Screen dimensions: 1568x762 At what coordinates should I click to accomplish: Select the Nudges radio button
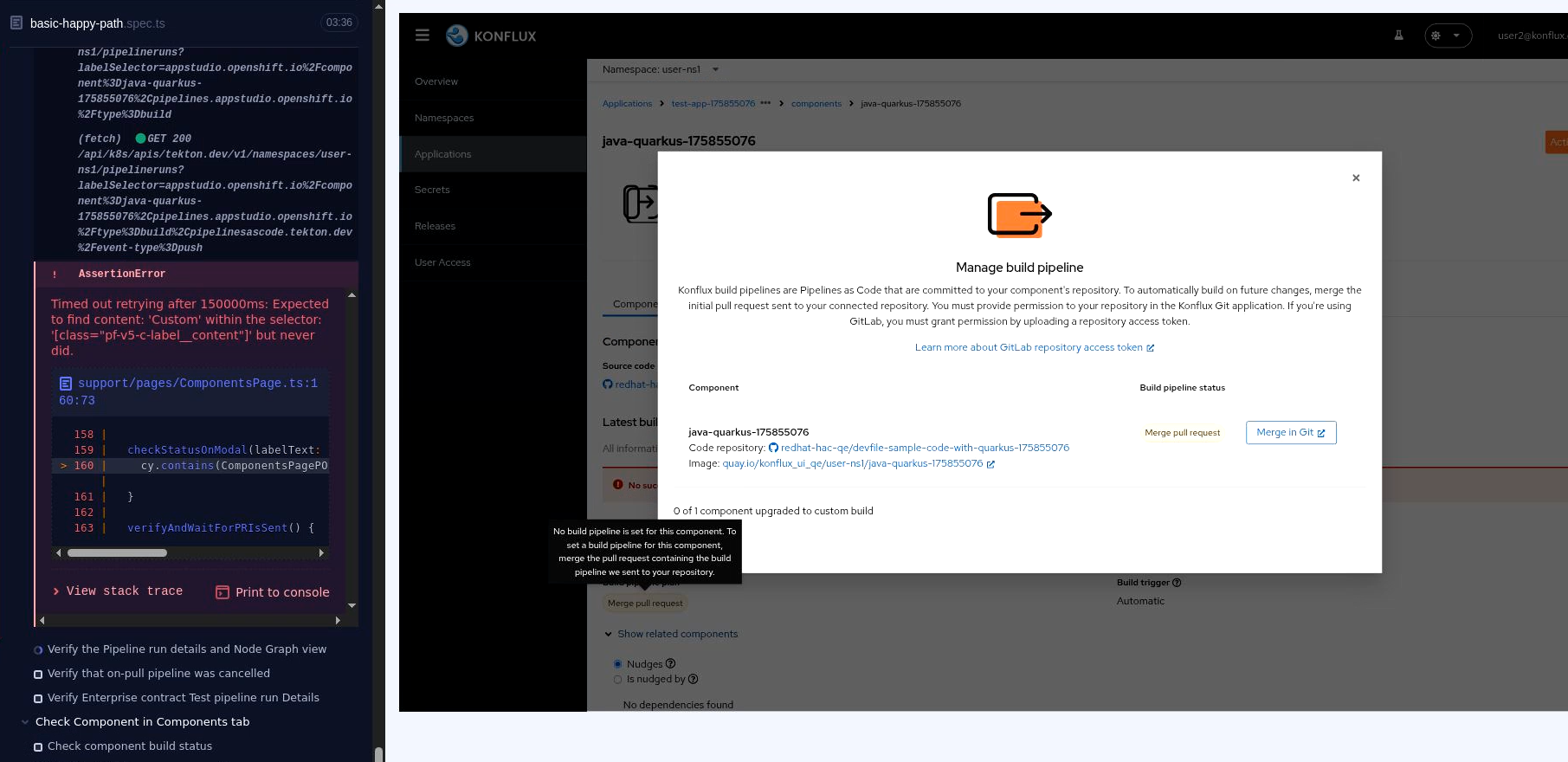point(617,664)
